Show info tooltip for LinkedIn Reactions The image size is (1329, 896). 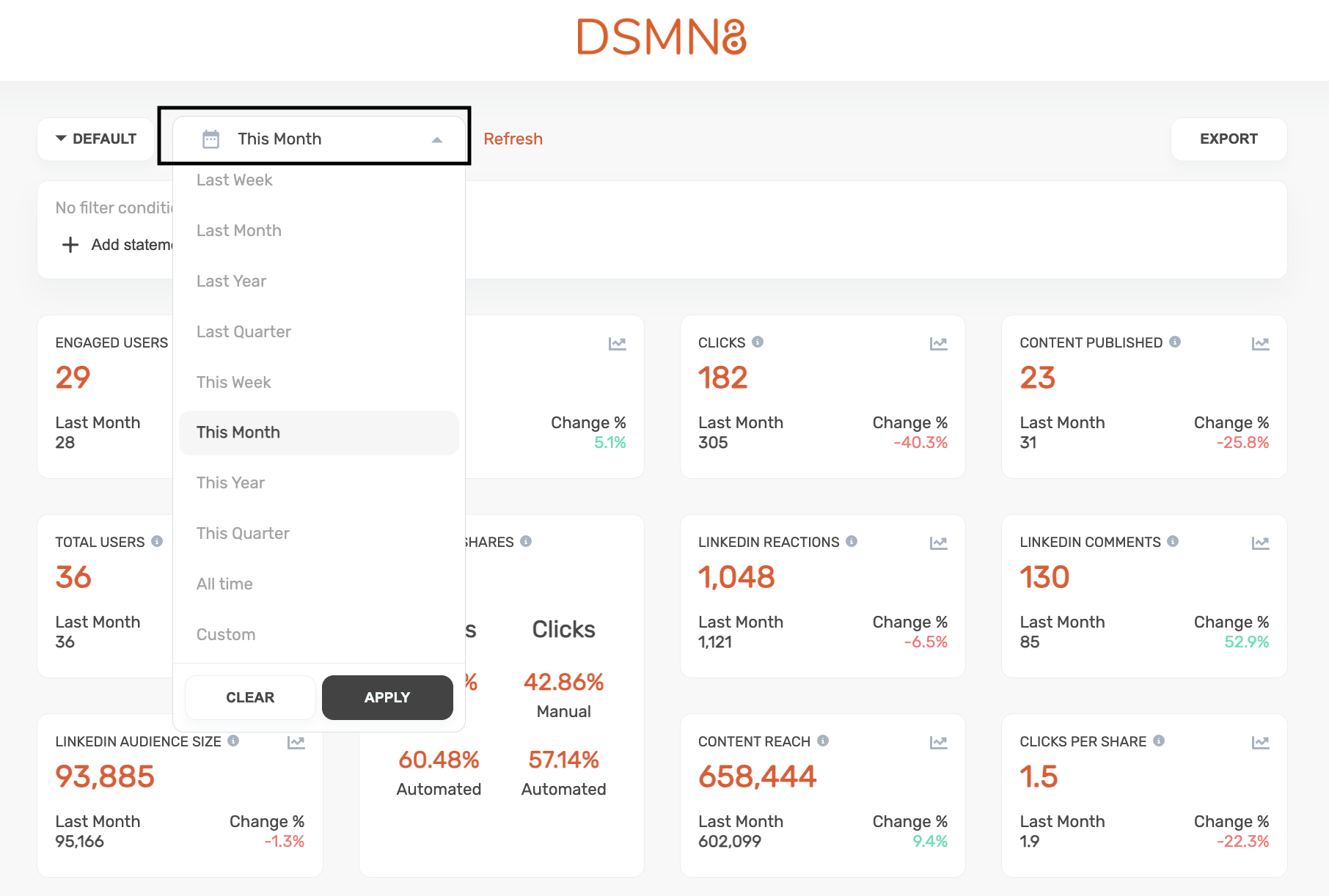pos(852,541)
